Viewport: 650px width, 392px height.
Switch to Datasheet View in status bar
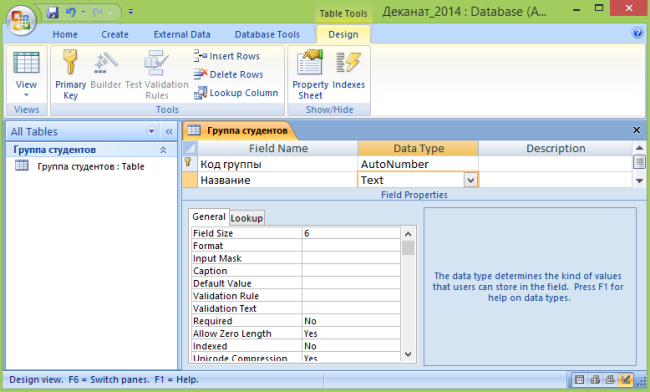580,379
